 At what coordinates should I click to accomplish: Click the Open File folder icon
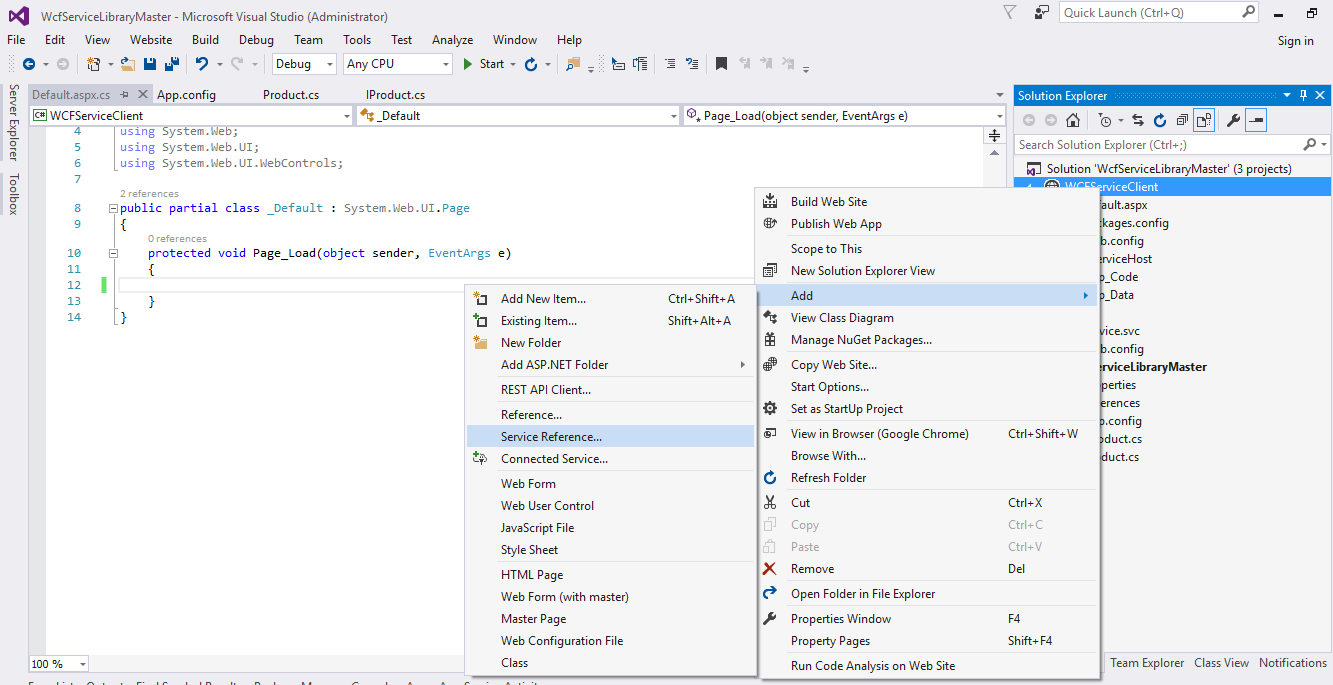click(x=128, y=64)
